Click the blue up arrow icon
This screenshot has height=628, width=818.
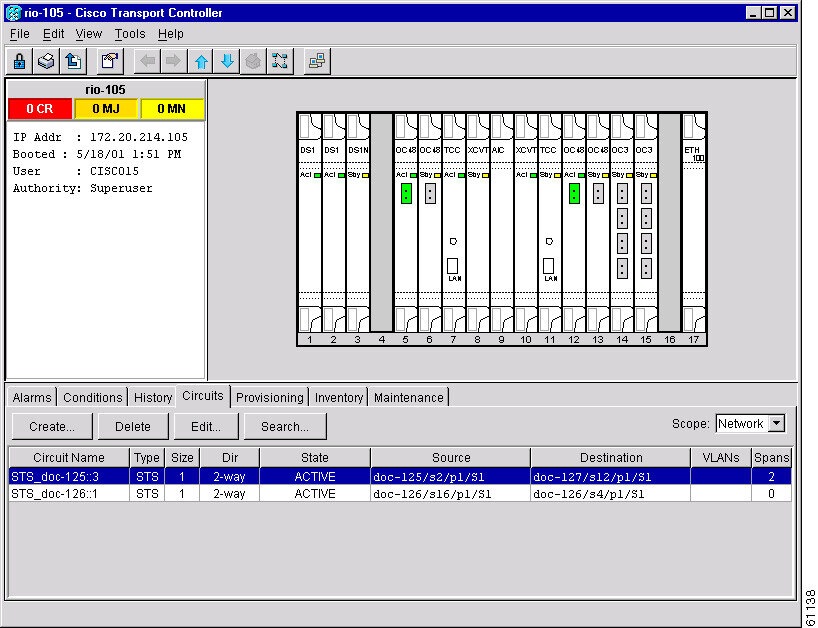201,62
